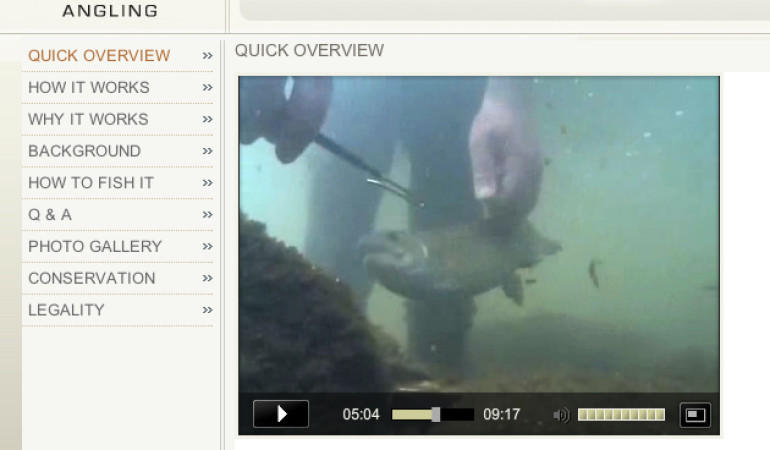Click the chevron arrows beside Quick Overview
Viewport: 770px width, 450px height.
coord(207,56)
